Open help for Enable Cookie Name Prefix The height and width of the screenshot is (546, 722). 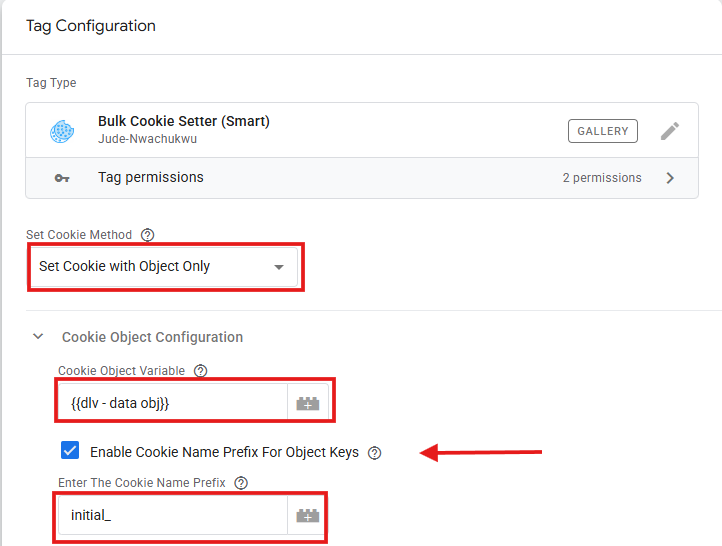(375, 452)
